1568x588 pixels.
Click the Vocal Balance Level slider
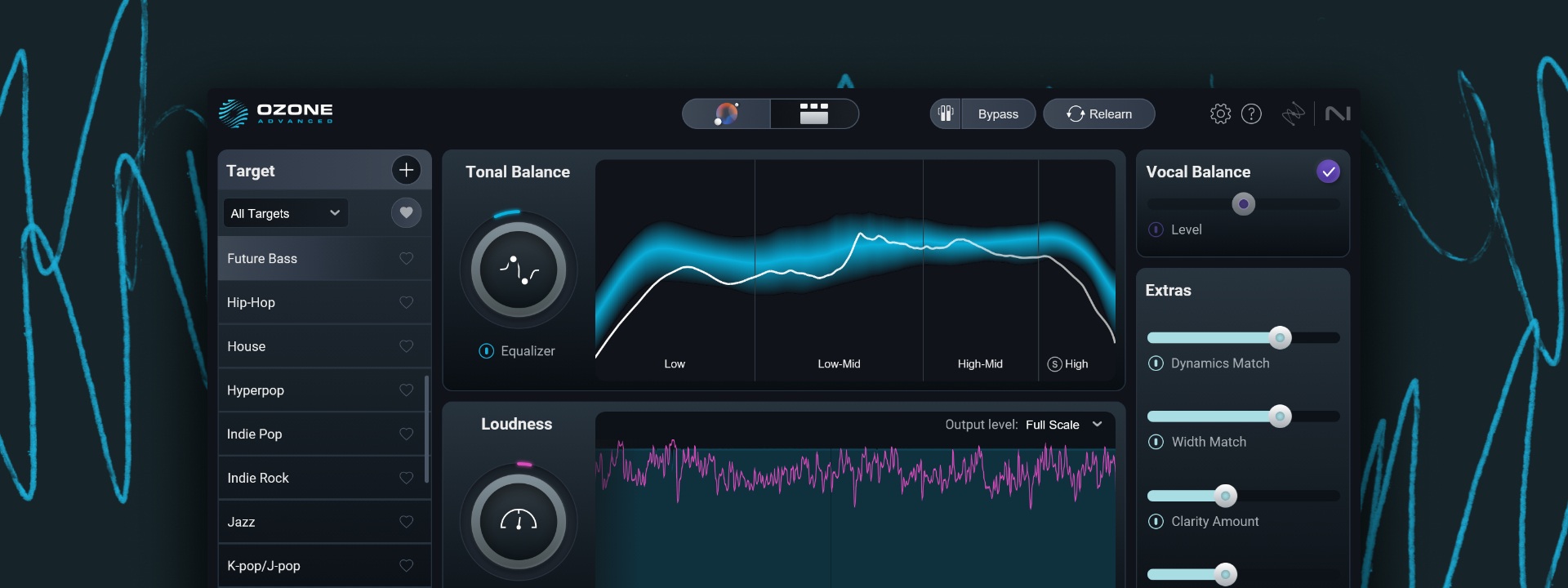pos(1243,204)
